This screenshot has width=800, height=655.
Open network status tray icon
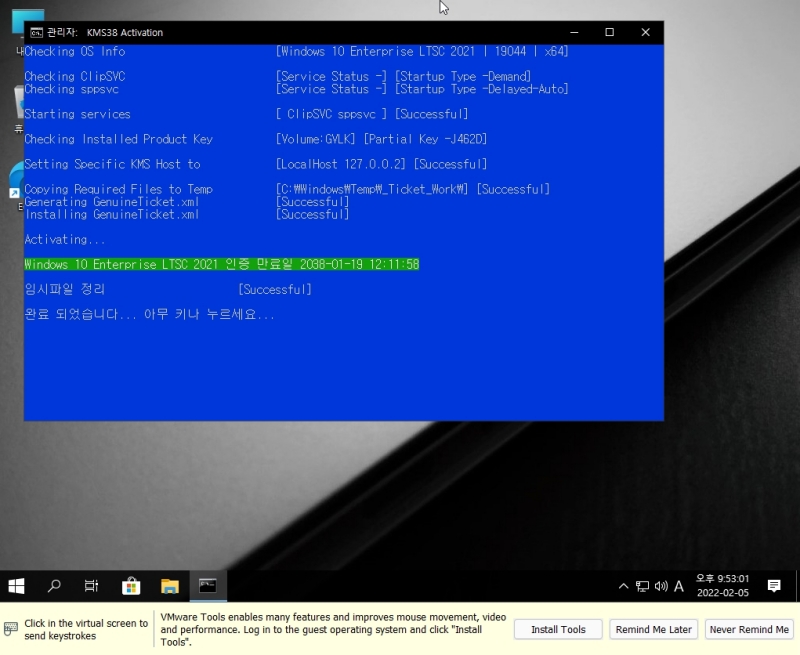(x=642, y=586)
